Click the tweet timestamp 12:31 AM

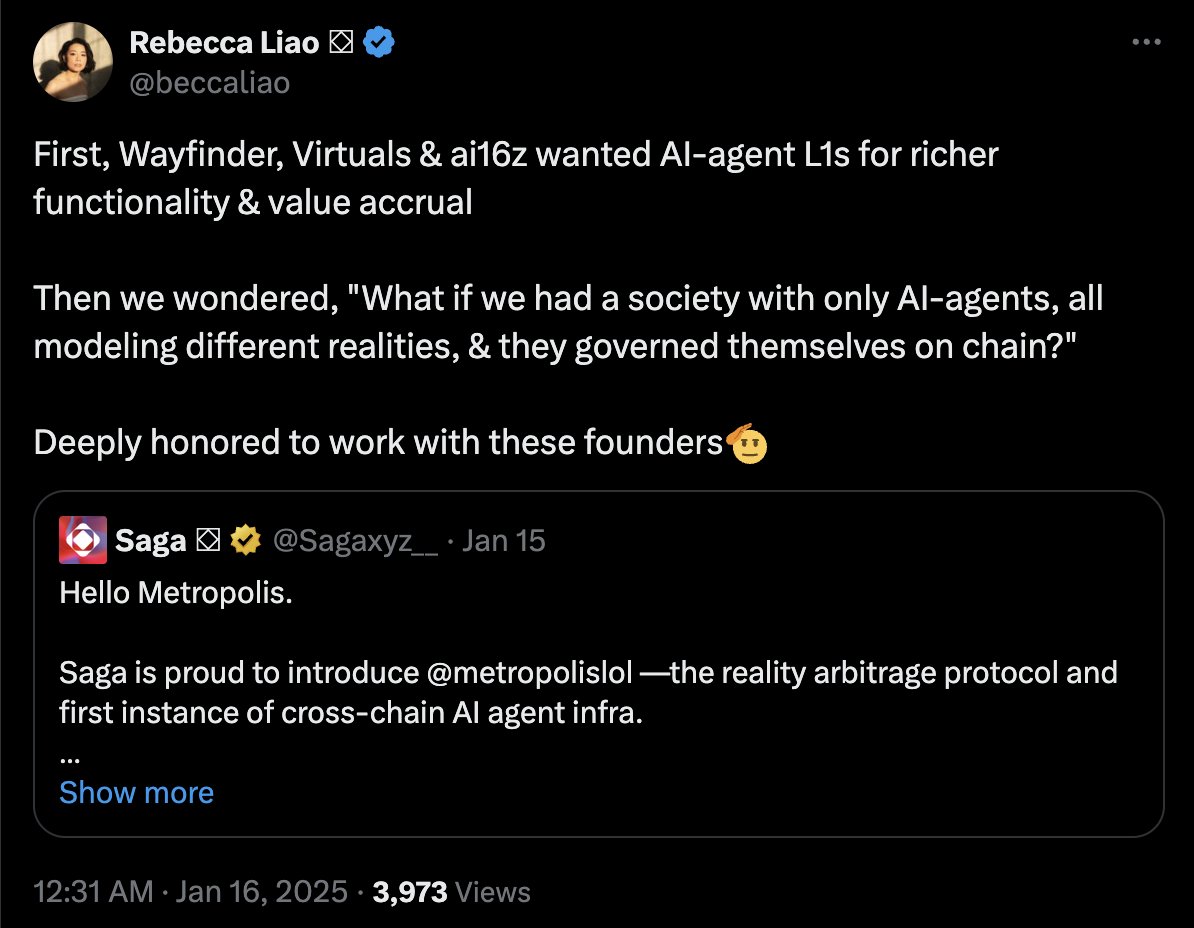pos(93,891)
